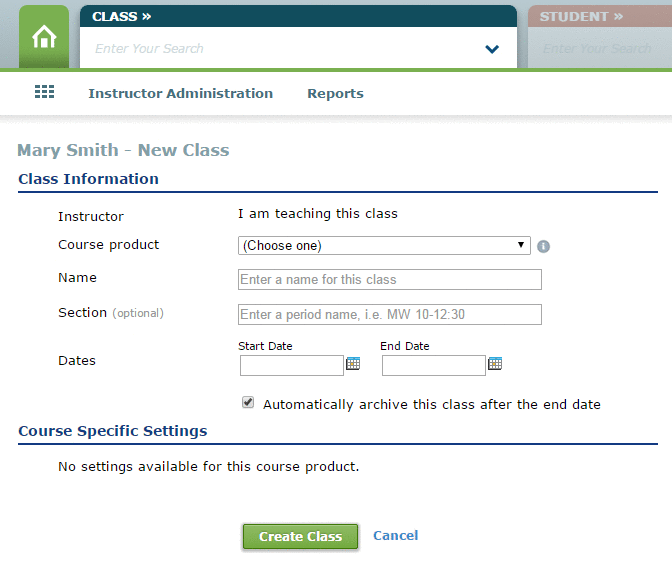Viewport: 672px width, 561px height.
Task: Select the STUDENT tab header
Action: pos(581,16)
